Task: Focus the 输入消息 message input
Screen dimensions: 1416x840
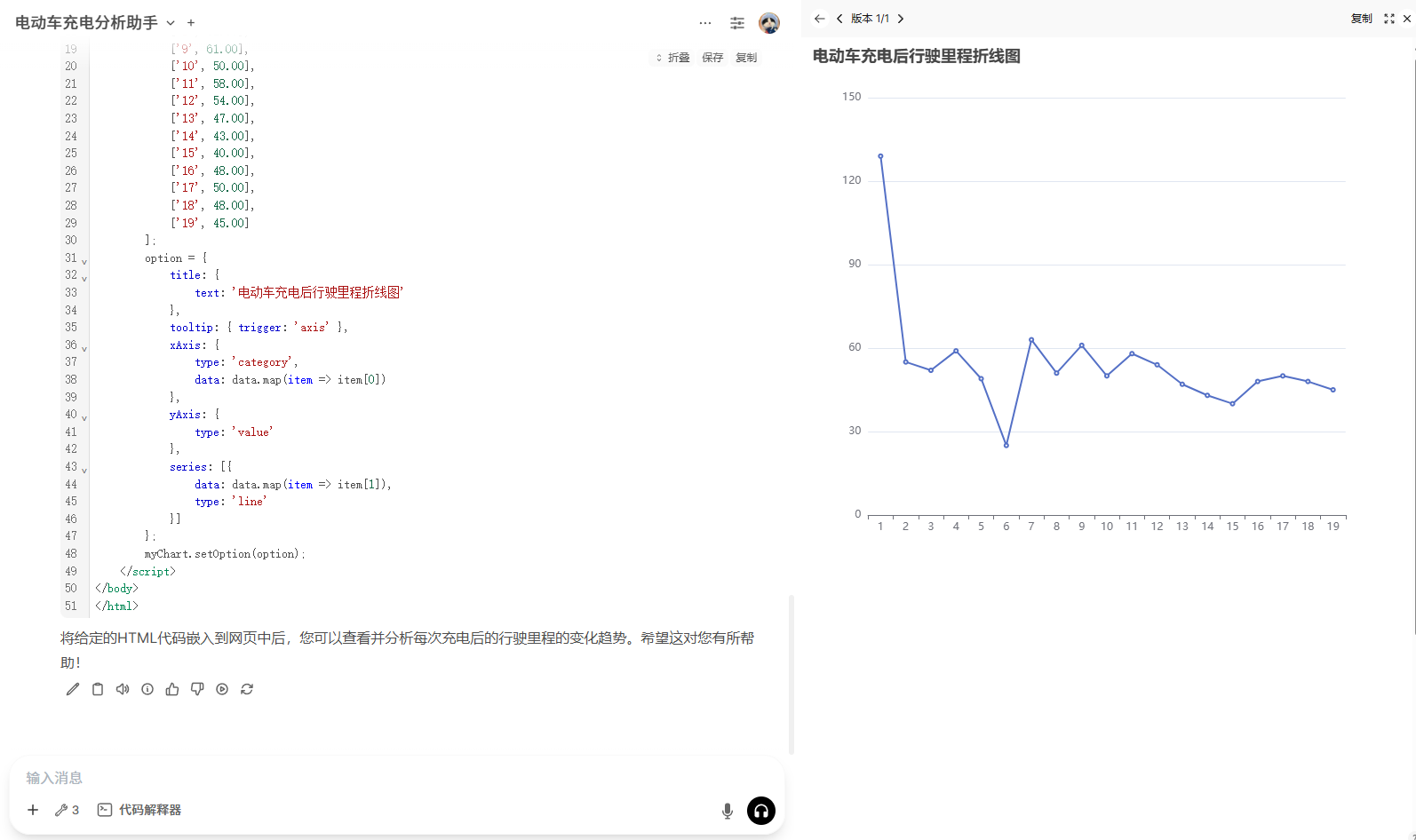Action: click(396, 778)
